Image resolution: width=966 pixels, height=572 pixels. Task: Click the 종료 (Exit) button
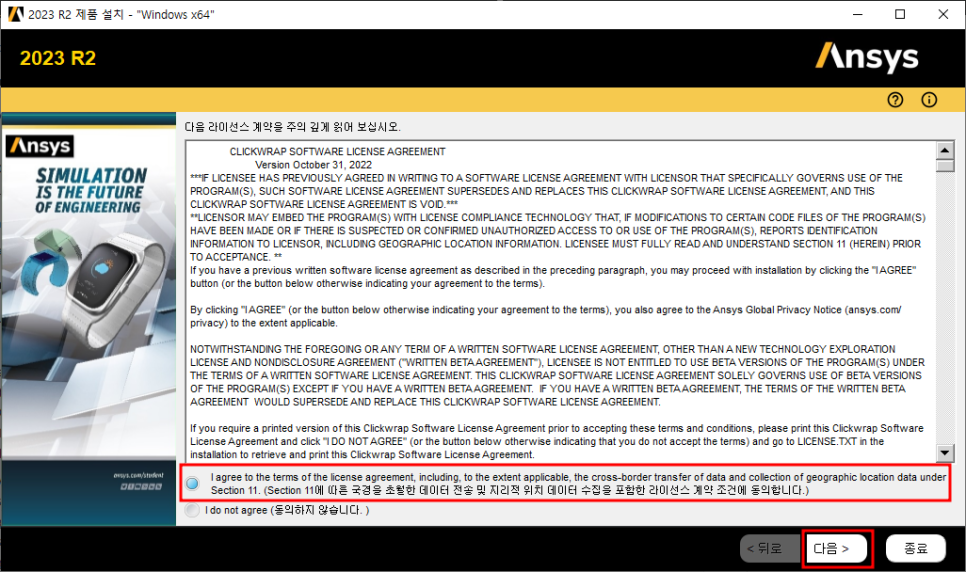915,548
